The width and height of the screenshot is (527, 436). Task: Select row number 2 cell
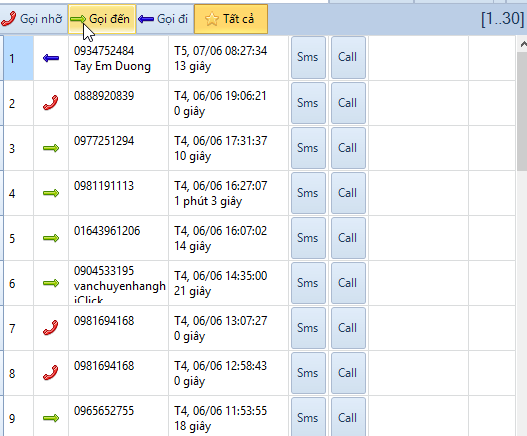tap(18, 103)
